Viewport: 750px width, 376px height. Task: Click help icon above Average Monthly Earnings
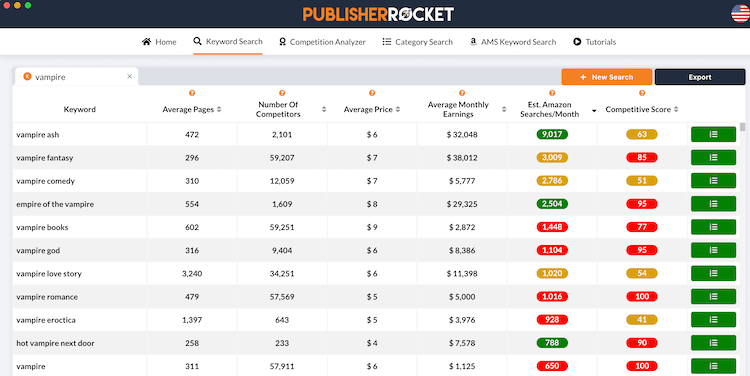tap(462, 93)
